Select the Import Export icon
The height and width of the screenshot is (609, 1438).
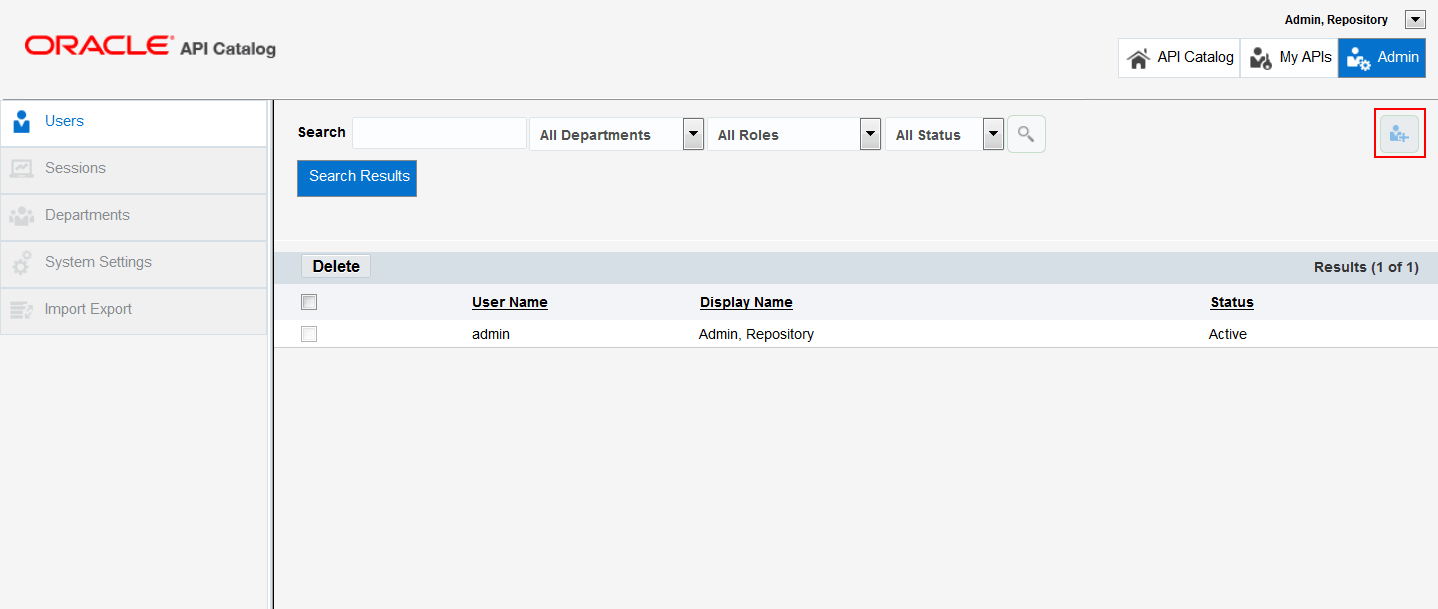click(x=21, y=309)
